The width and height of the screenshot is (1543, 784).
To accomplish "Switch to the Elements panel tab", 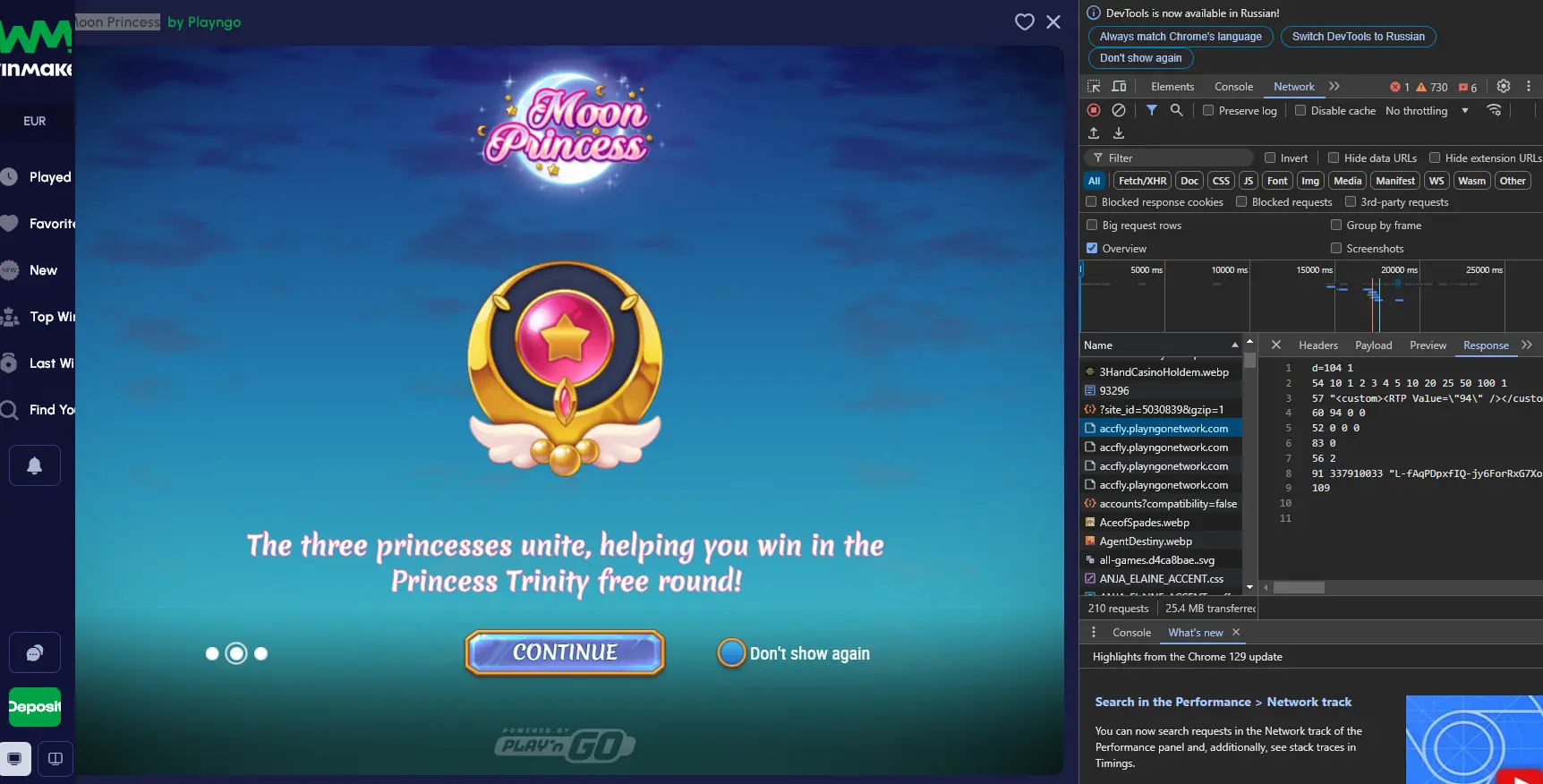I will click(x=1172, y=87).
